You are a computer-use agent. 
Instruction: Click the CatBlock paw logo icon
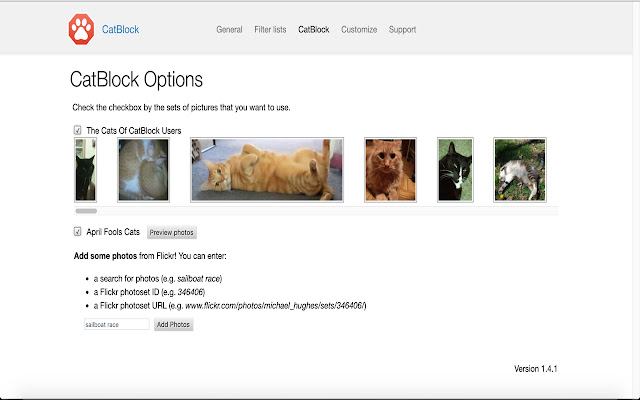(x=82, y=29)
